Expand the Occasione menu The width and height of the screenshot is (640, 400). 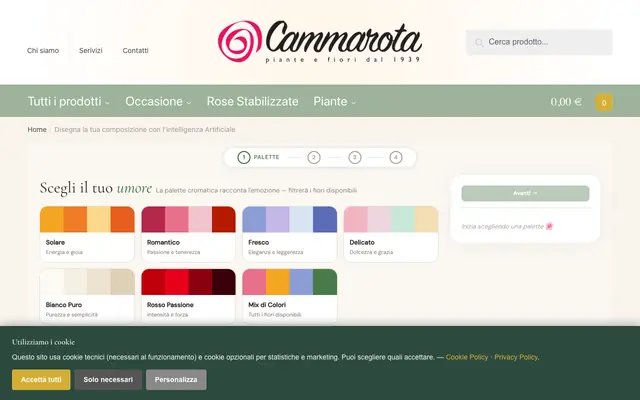pos(158,101)
